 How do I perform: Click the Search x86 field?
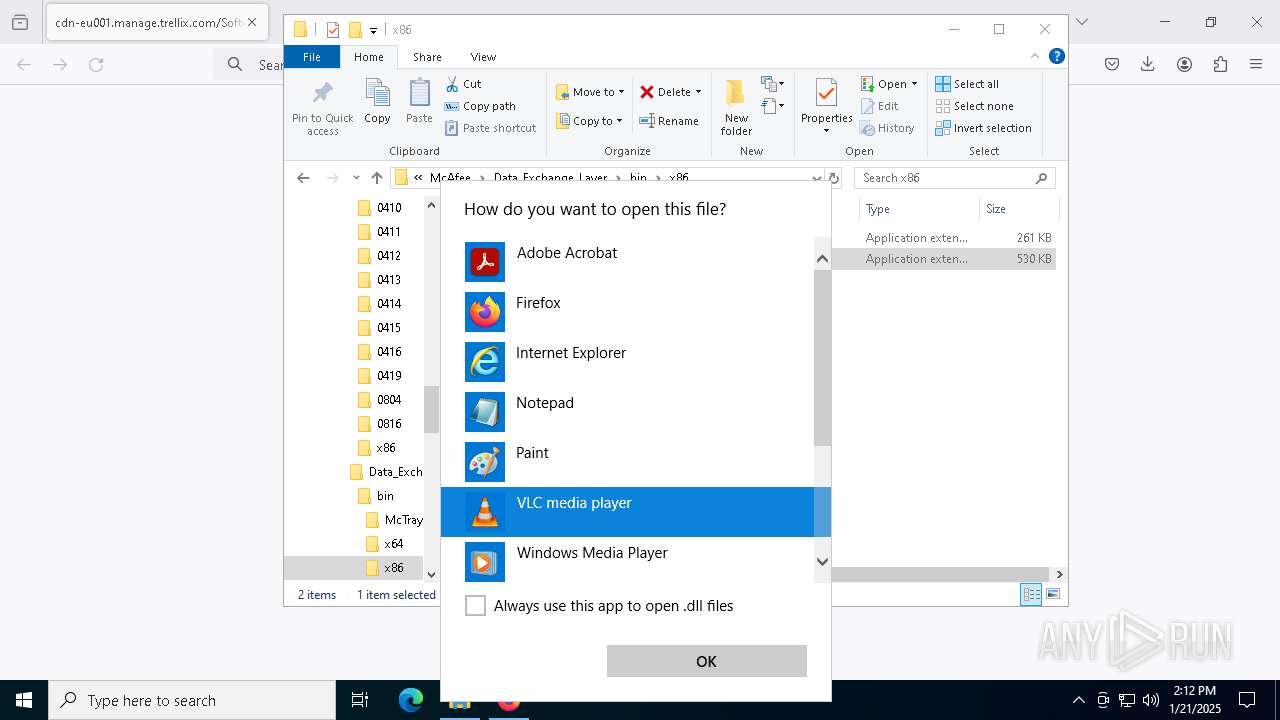pyautogui.click(x=955, y=178)
